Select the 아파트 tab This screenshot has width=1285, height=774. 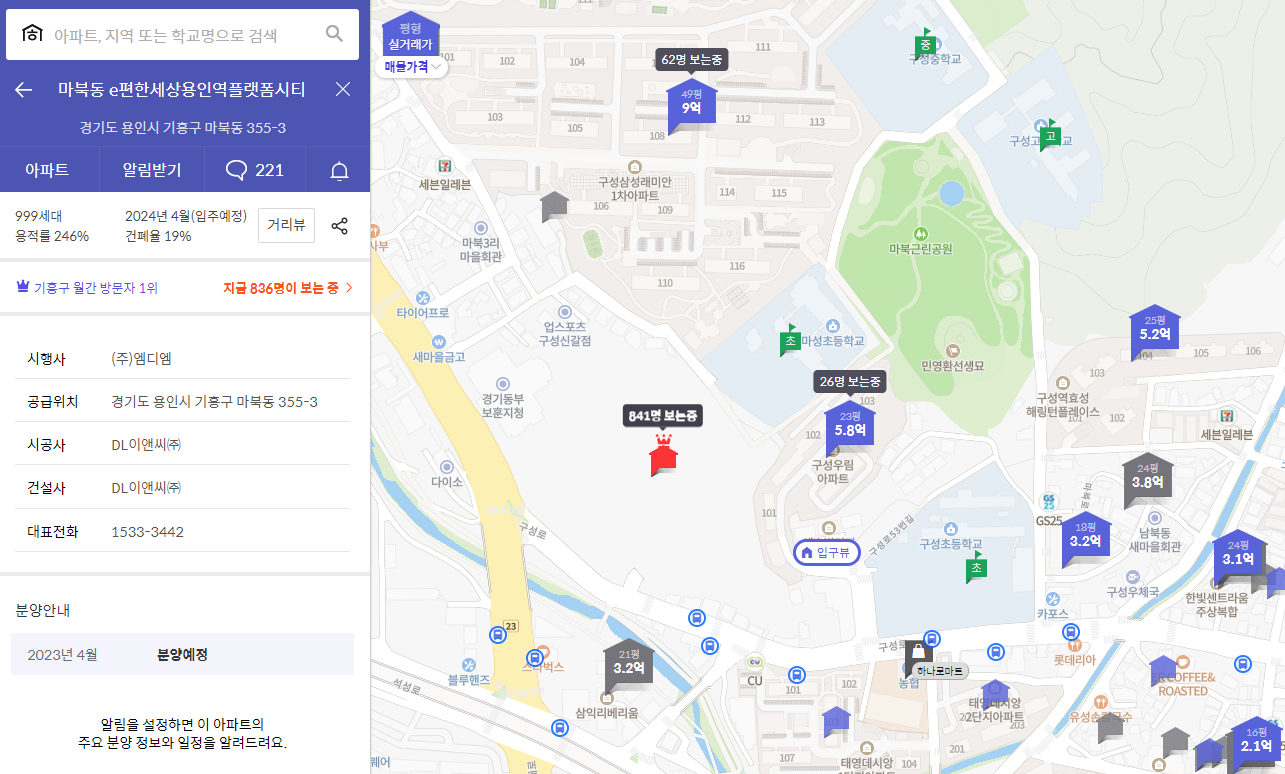(x=47, y=170)
